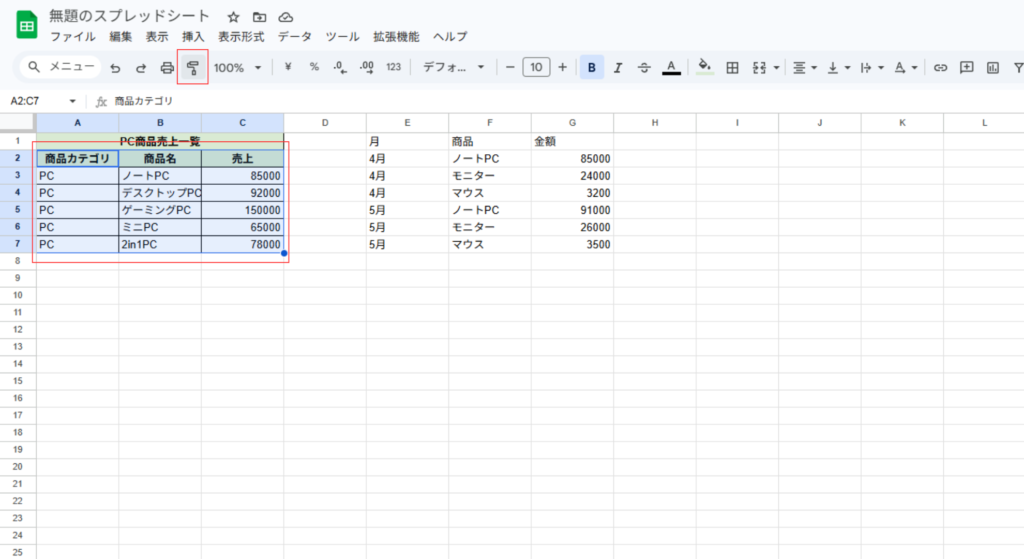Click the redo arrow icon
This screenshot has width=1024, height=559.
[x=141, y=68]
